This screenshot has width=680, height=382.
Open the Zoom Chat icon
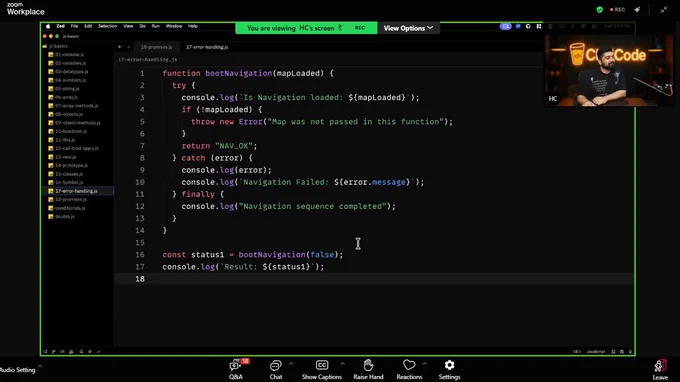tap(276, 366)
